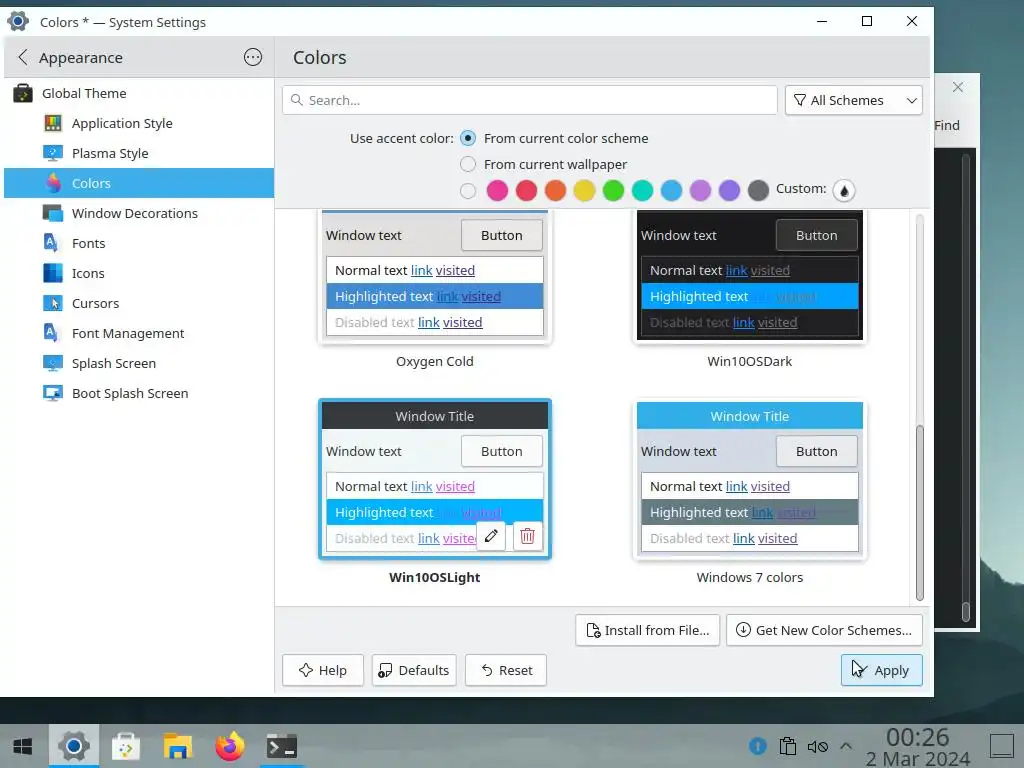
Task: Open the sidebar options (three dots) menu
Action: click(253, 57)
